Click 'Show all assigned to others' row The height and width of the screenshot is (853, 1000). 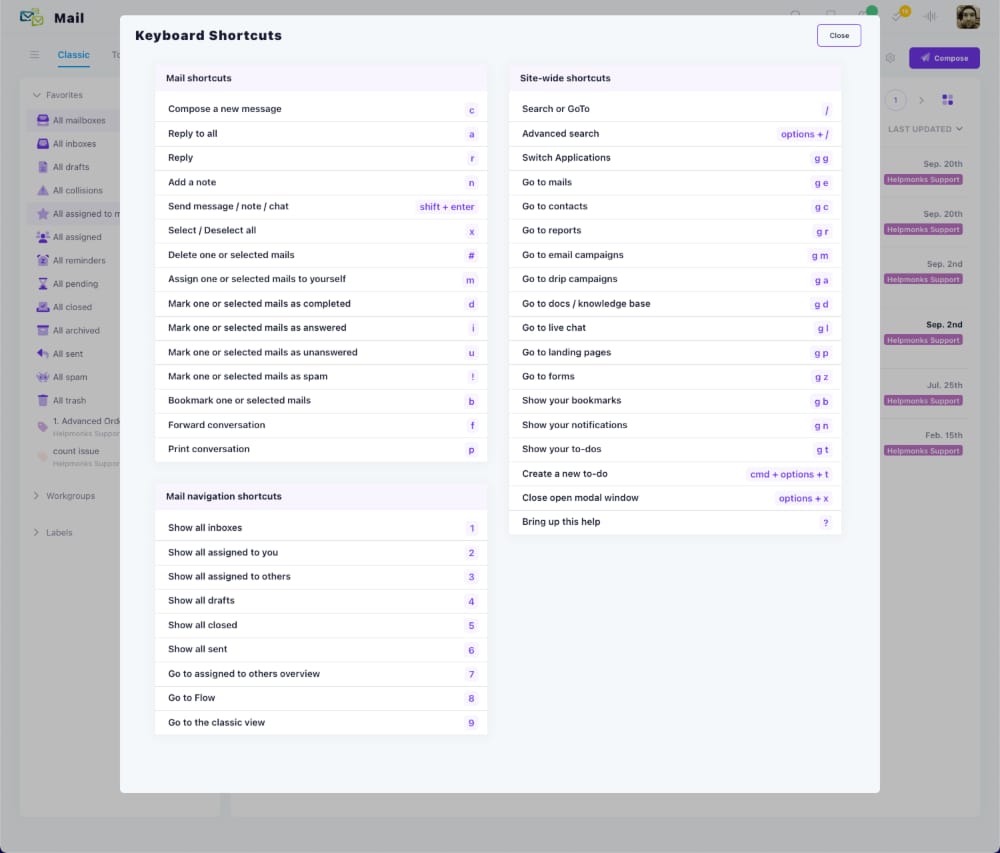(x=321, y=577)
